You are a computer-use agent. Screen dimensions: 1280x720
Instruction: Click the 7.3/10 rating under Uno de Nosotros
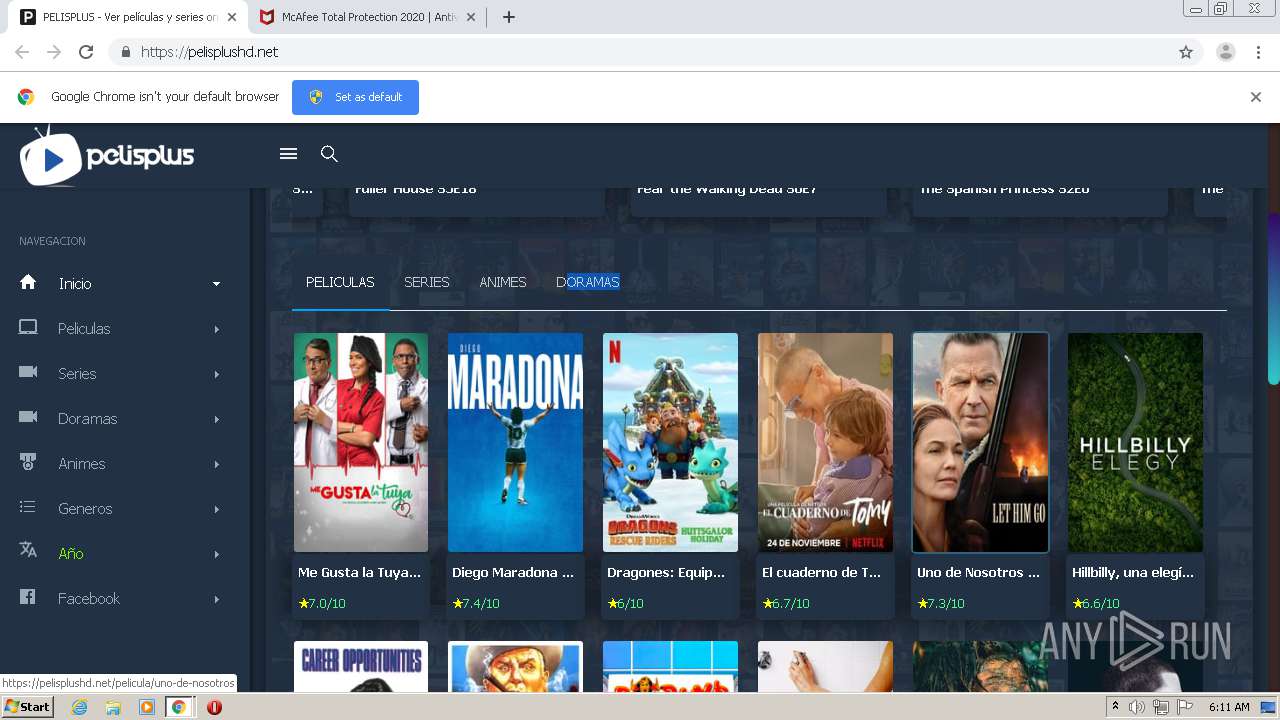click(941, 603)
